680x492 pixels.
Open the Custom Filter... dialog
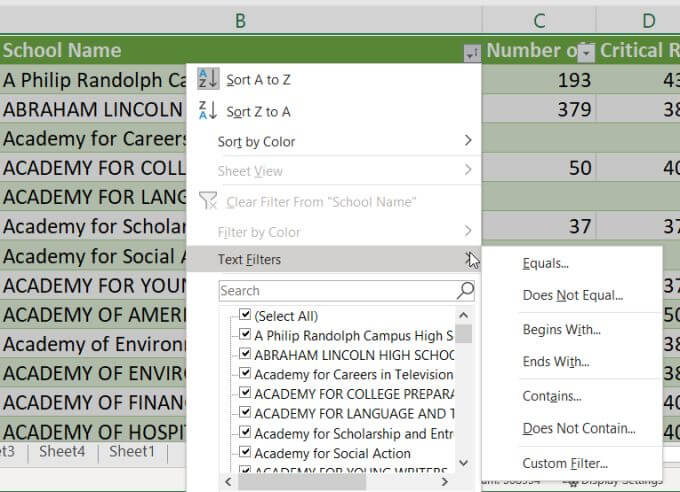point(564,463)
